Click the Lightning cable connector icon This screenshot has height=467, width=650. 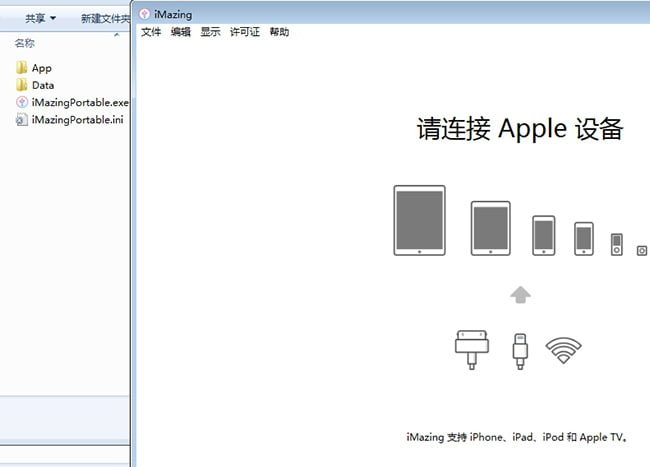point(520,351)
